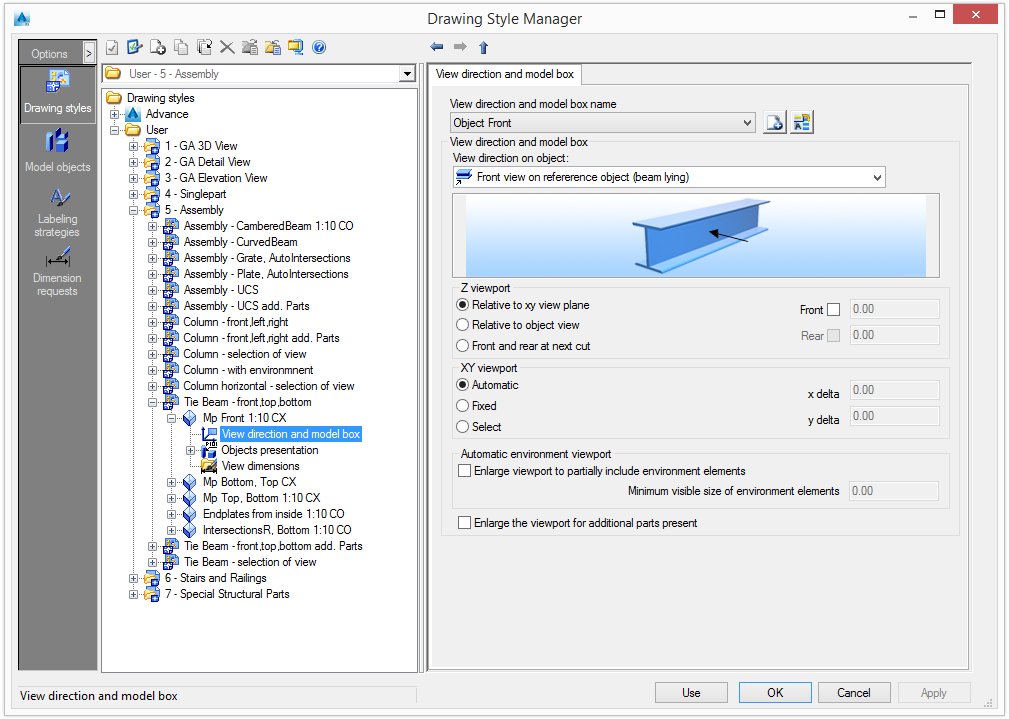Click the Options header button
Image resolution: width=1009 pixels, height=719 pixels.
point(50,53)
